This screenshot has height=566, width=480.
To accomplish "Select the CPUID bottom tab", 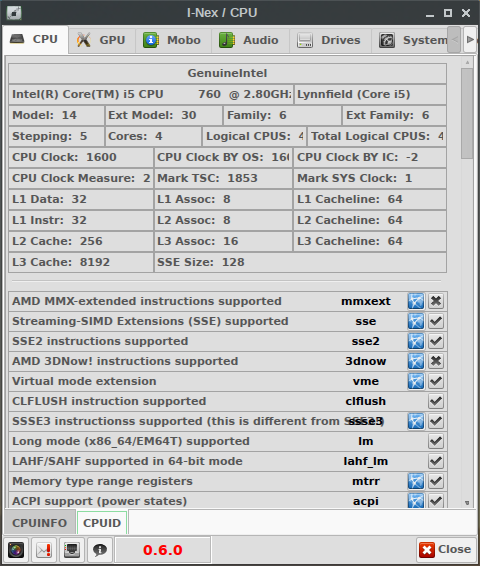I will (102, 523).
